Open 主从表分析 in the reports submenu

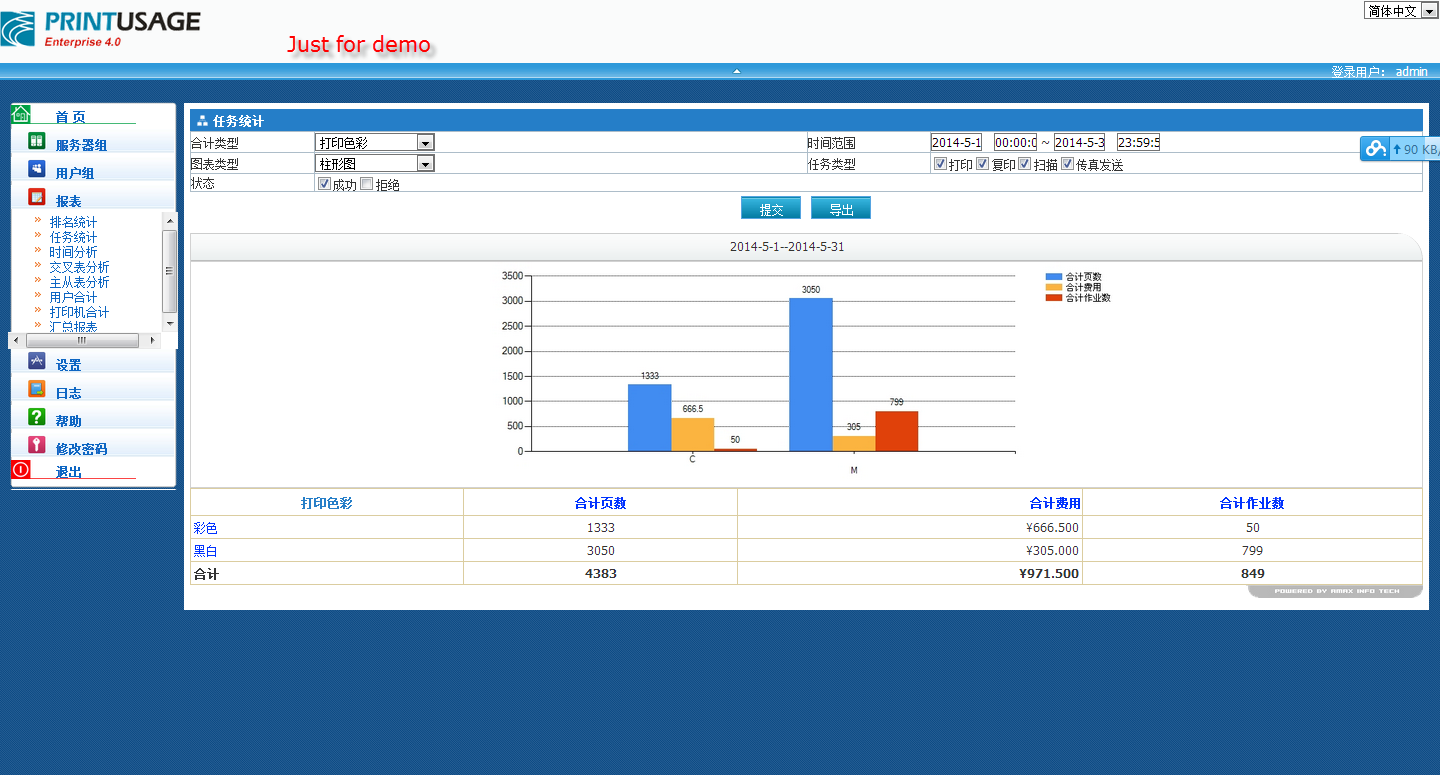coord(80,282)
